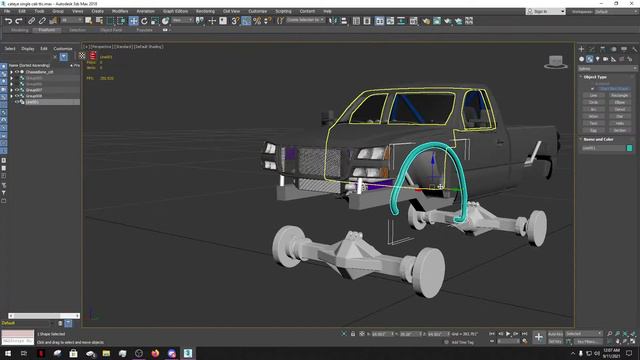The image size is (640, 360).
Task: Toggle visibility eye of ChassisBone_cab
Action: click(x=17, y=72)
